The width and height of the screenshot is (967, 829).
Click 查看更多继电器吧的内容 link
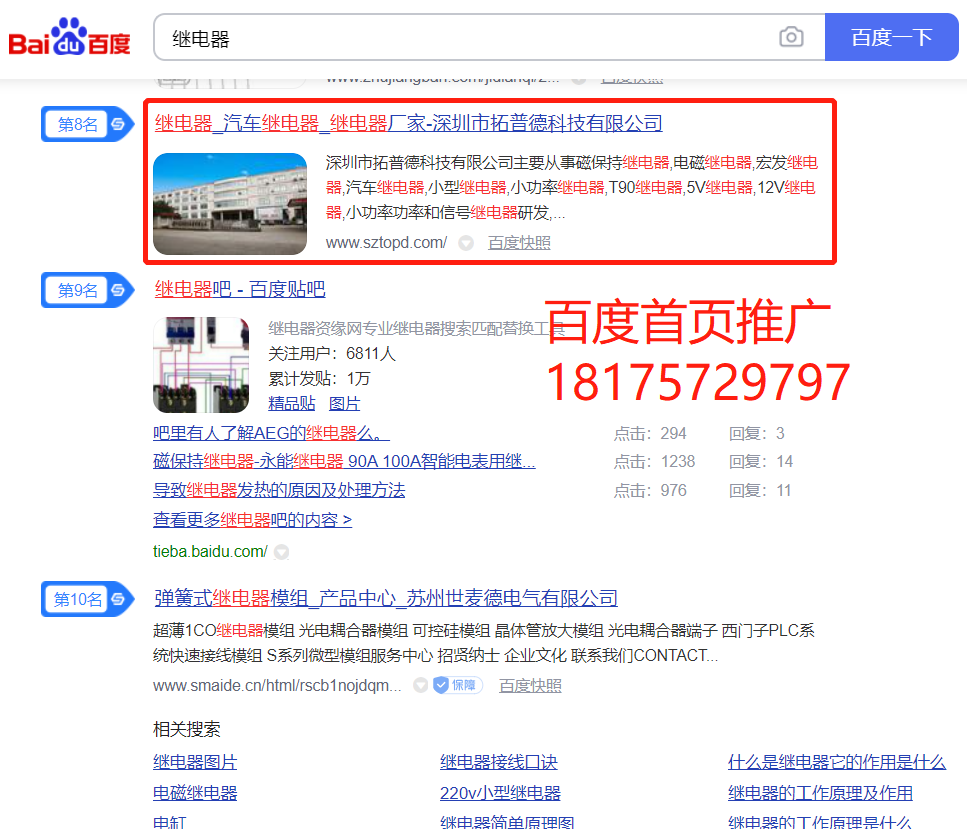point(252,520)
